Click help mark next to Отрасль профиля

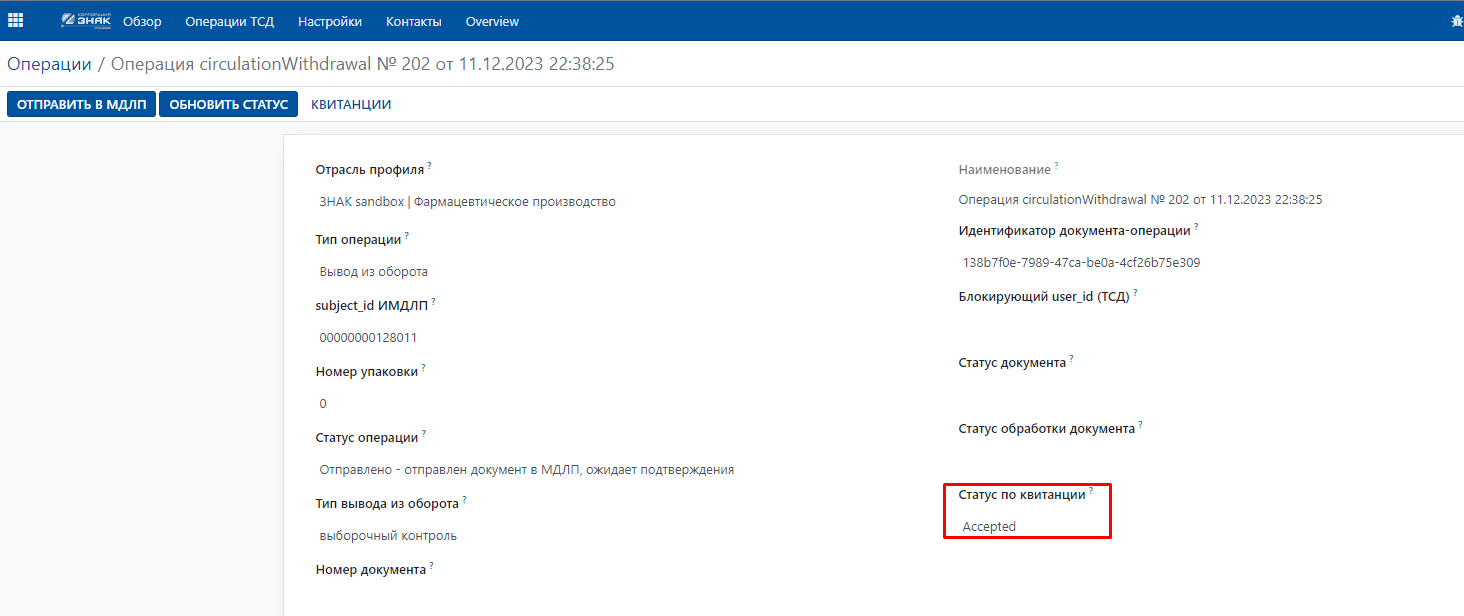430,165
